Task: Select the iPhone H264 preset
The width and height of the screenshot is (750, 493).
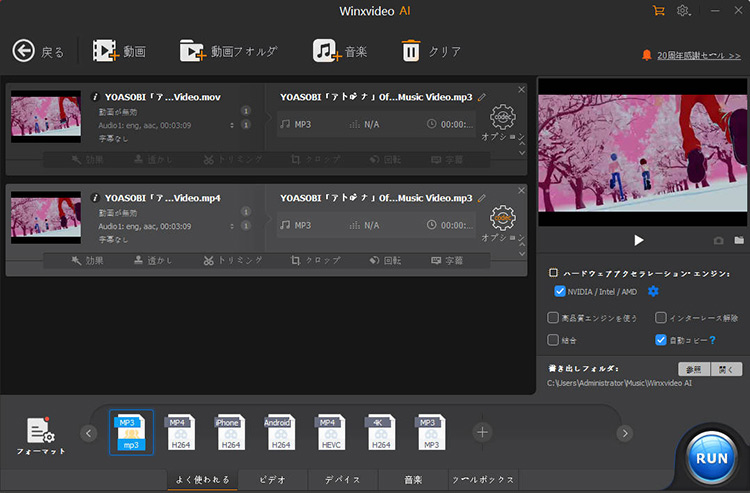Action: pos(231,432)
